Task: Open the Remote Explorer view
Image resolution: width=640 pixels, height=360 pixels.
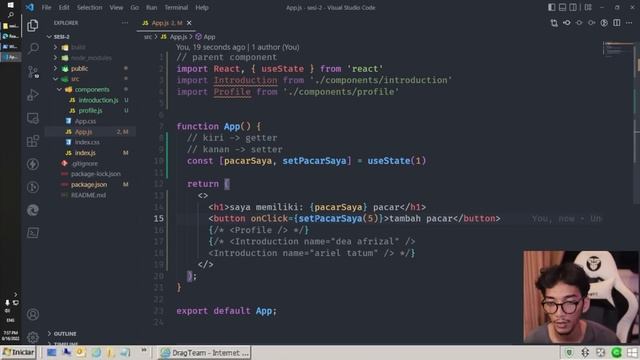Action: point(33,118)
